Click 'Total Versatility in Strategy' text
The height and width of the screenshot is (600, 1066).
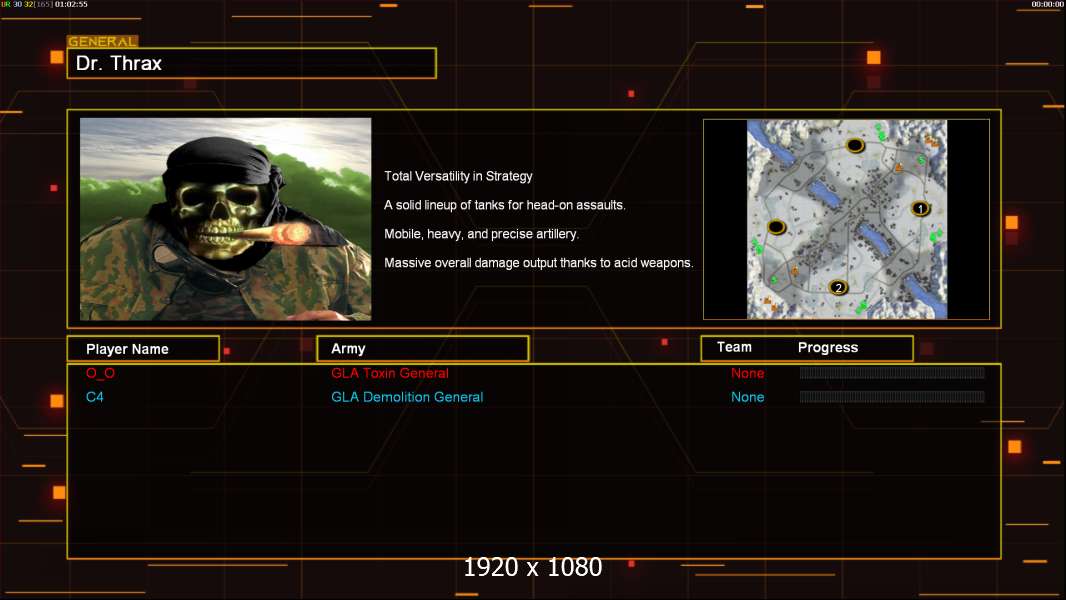pyautogui.click(x=458, y=176)
